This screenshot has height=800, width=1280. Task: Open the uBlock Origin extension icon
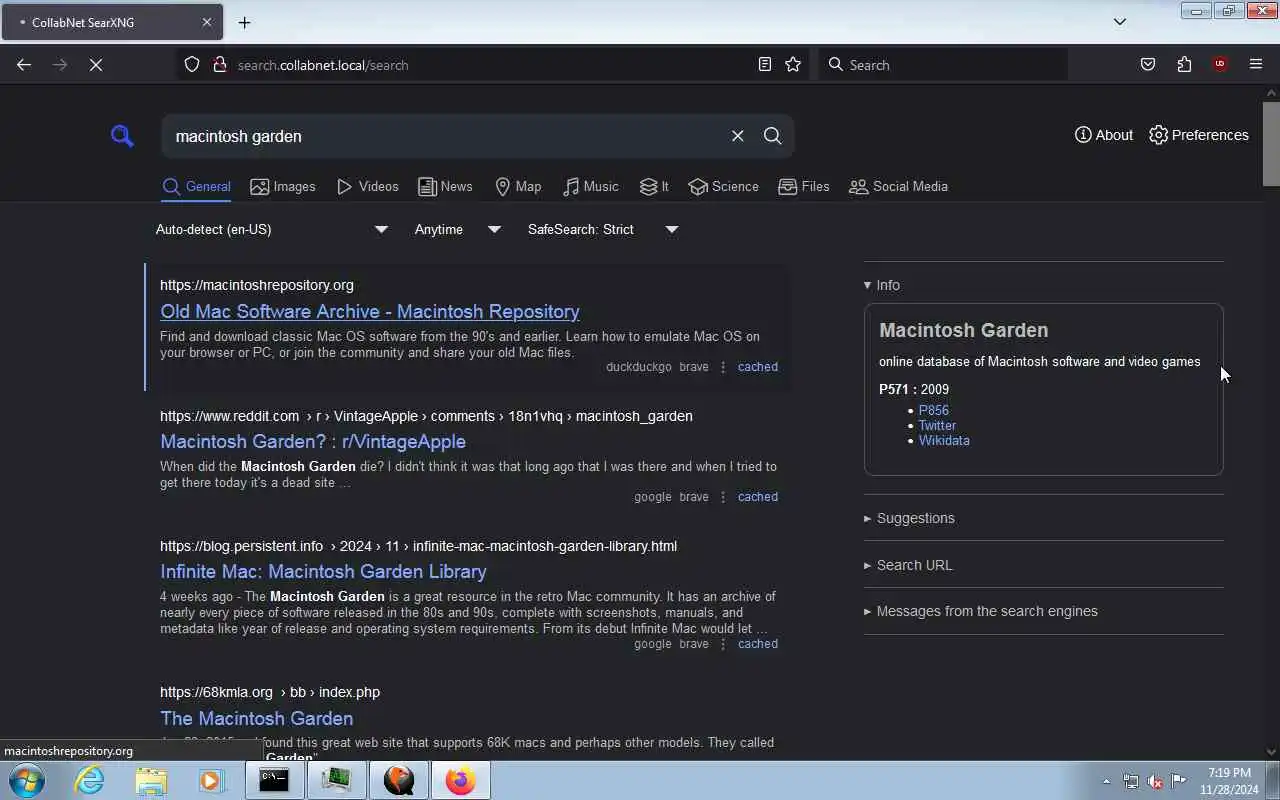click(x=1220, y=65)
